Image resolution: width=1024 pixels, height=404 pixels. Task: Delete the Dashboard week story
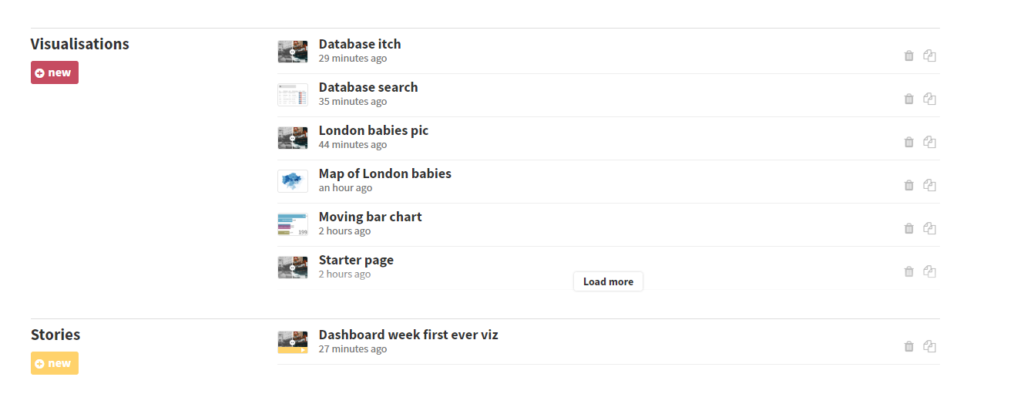[909, 346]
